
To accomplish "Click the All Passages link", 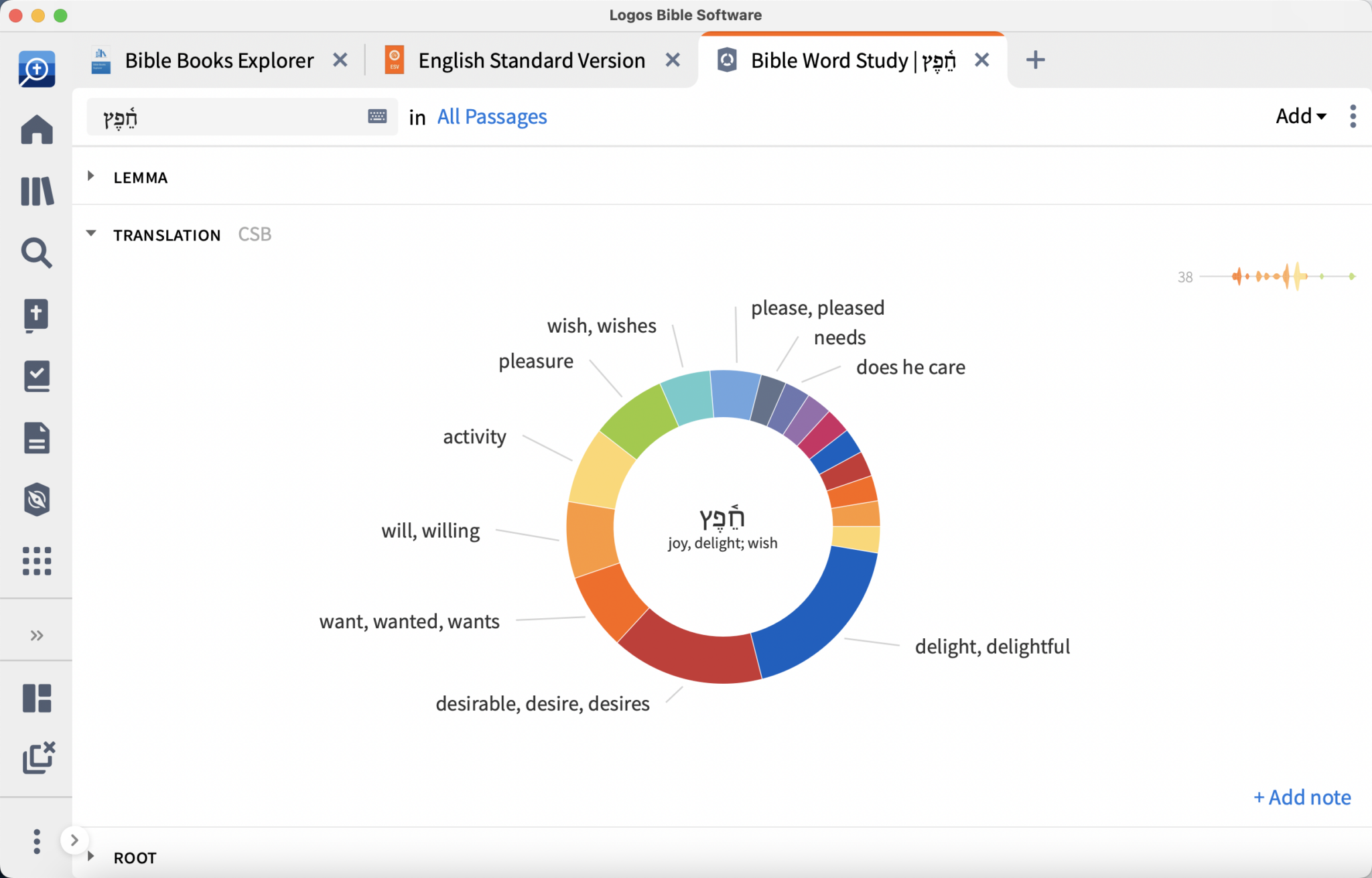I will pos(492,117).
